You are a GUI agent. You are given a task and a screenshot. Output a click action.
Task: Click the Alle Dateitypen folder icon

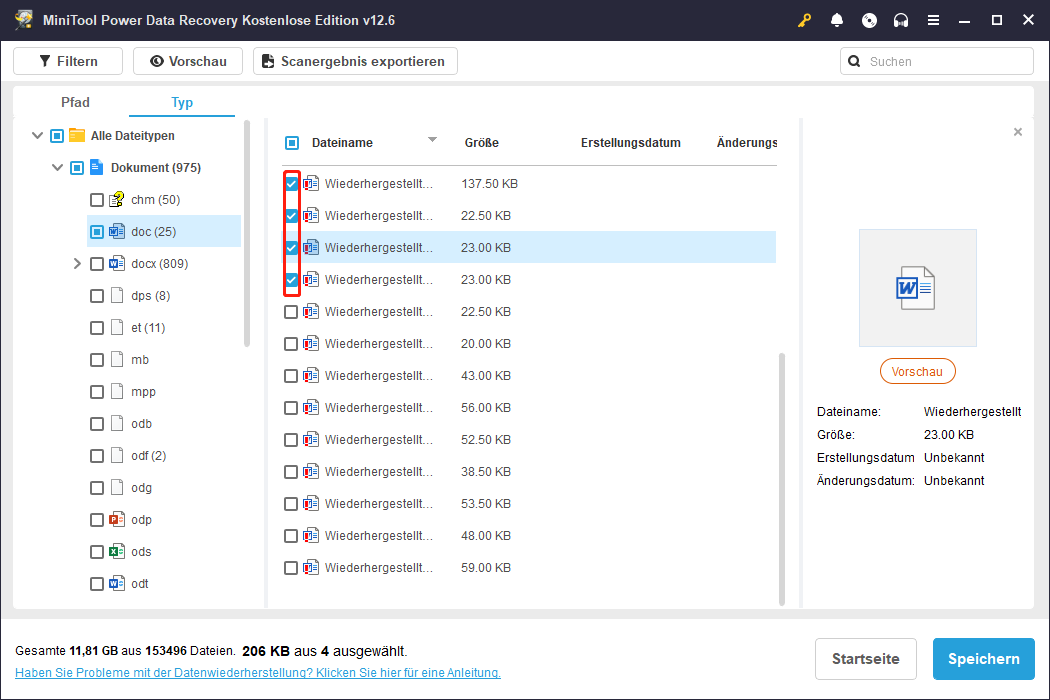[77, 135]
